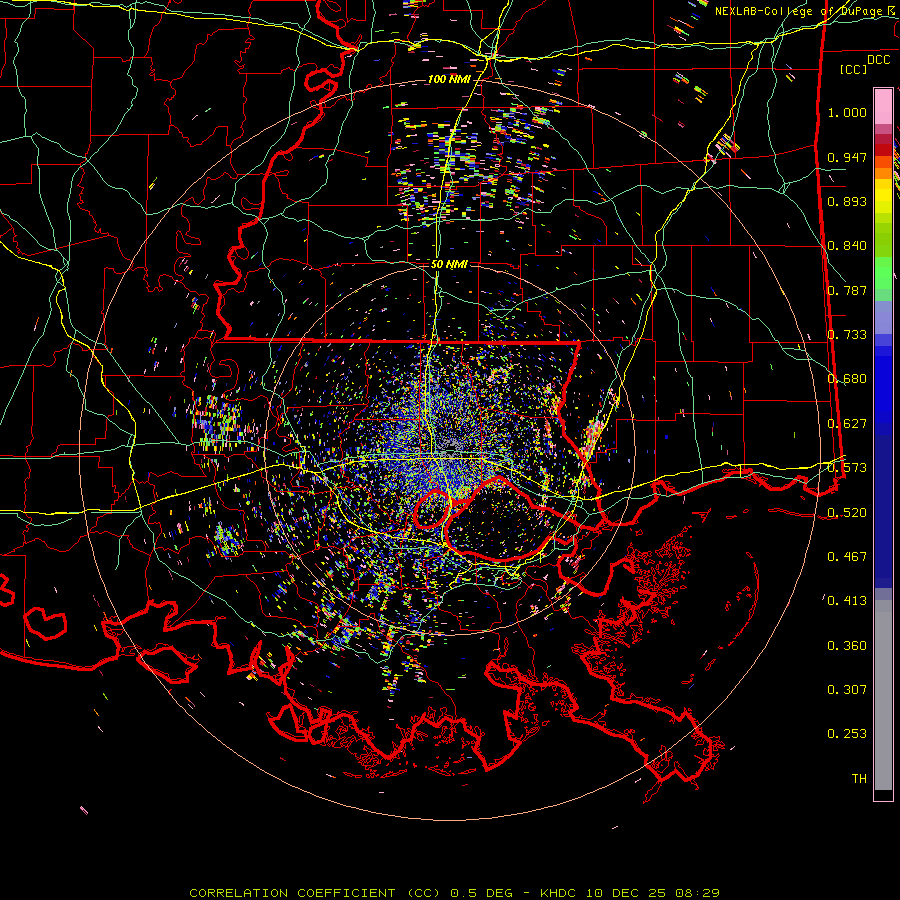Pick the pink segment atop the color bar
This screenshot has width=900, height=900.
[883, 106]
